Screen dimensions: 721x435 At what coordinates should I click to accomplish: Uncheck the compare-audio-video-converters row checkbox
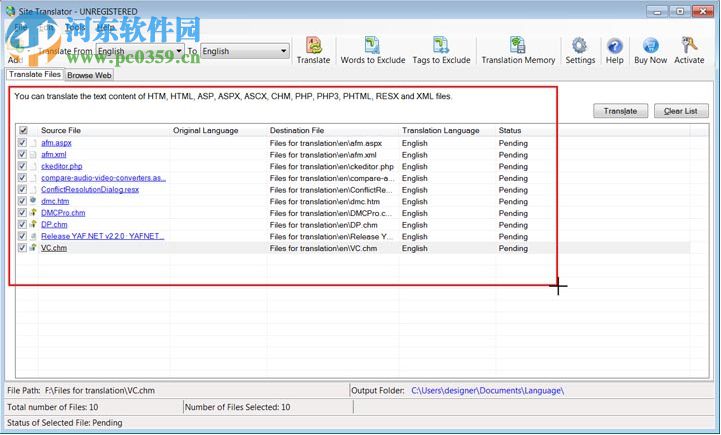22,177
